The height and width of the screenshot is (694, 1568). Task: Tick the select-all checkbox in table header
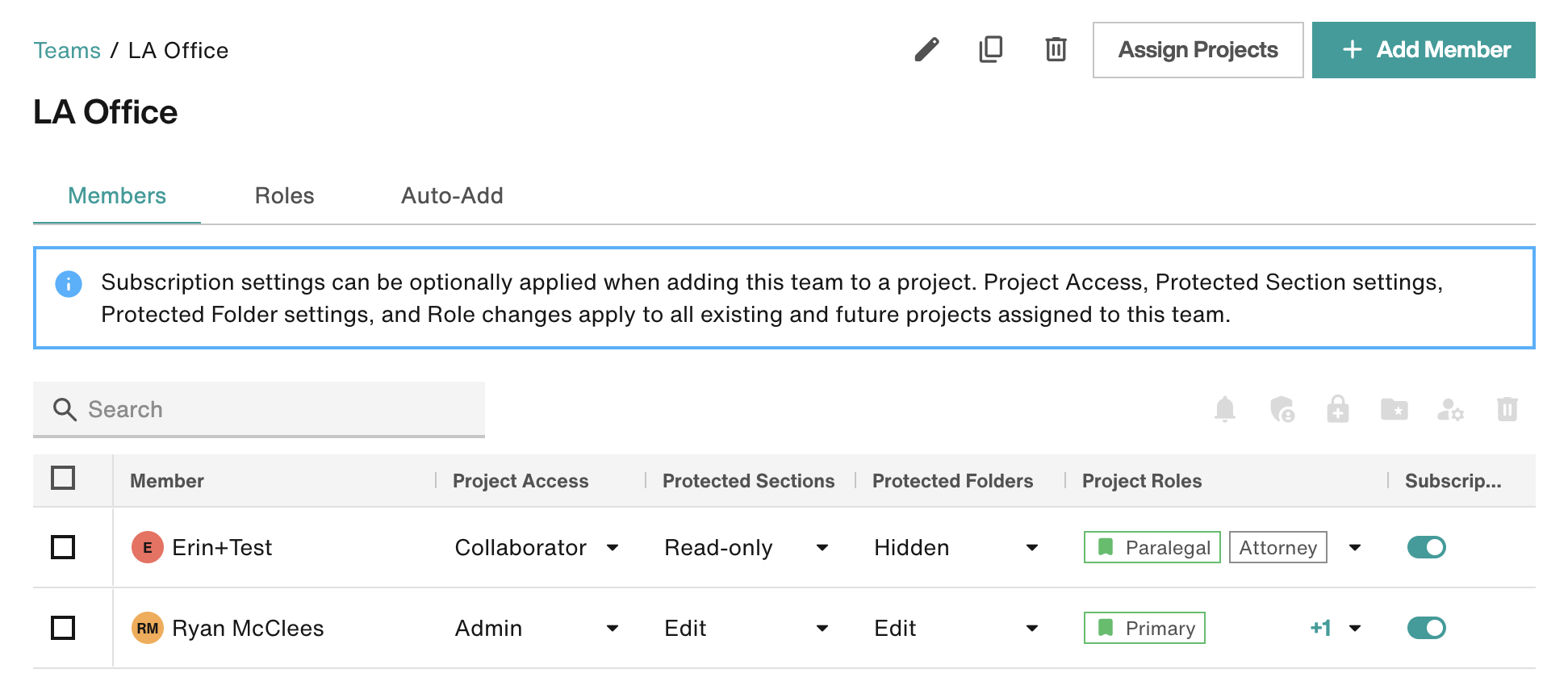(x=63, y=478)
